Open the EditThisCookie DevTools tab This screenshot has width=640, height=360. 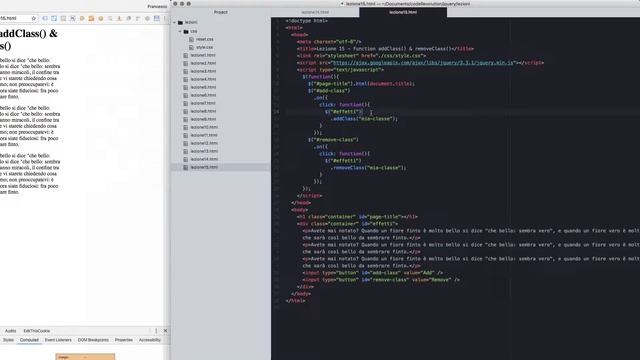(37, 331)
